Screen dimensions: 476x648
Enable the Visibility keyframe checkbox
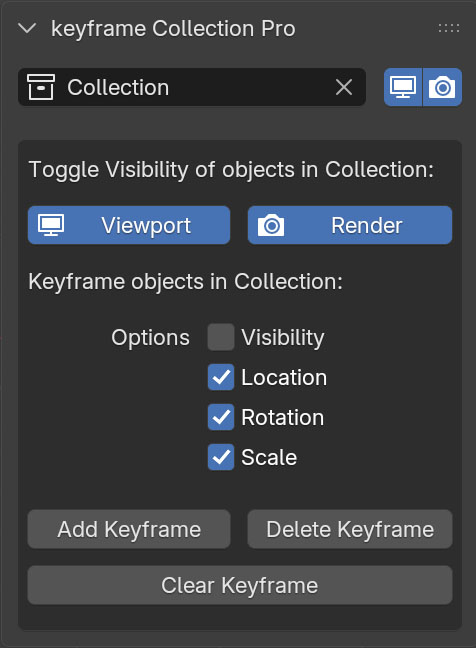click(x=221, y=337)
